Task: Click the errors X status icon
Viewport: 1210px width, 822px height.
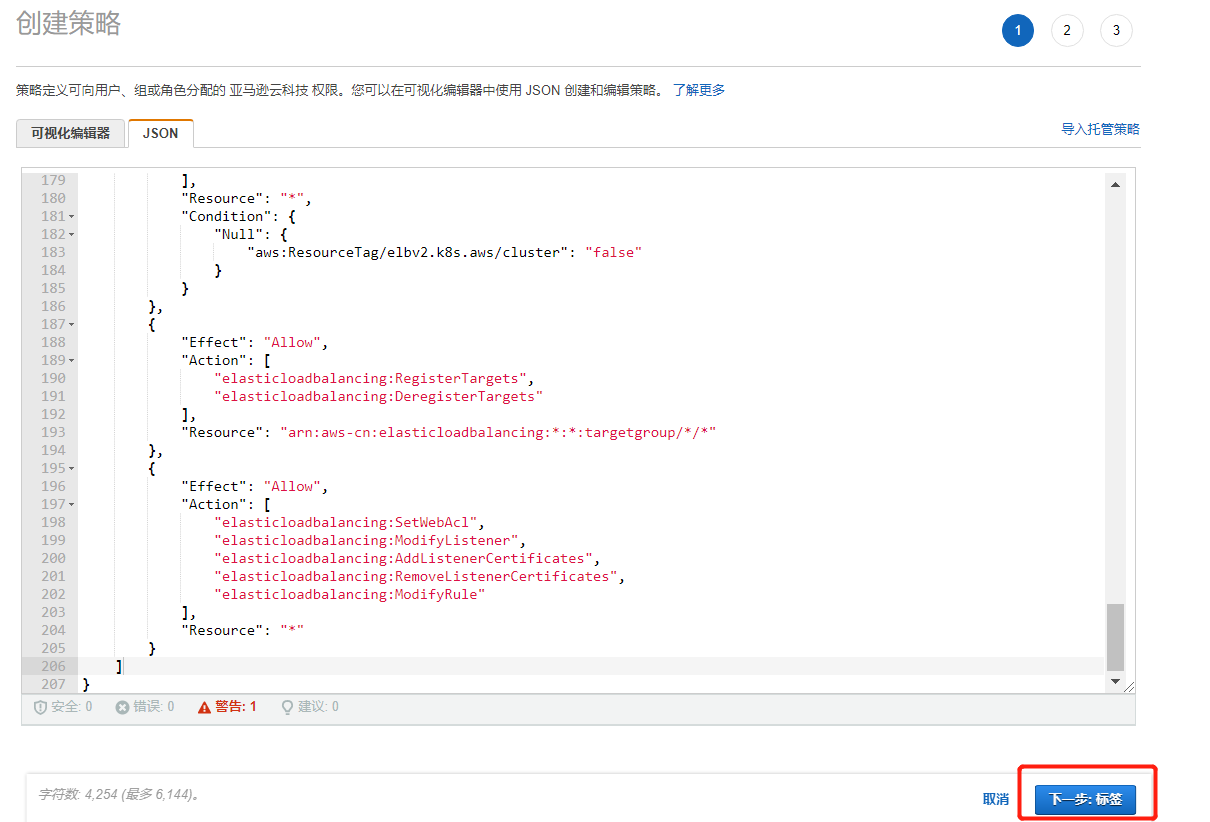Action: [x=123, y=707]
